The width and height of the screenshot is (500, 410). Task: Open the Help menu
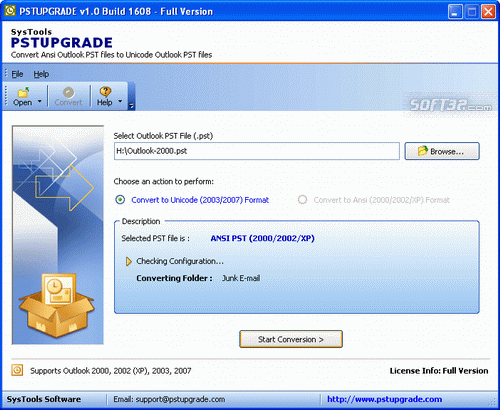41,74
